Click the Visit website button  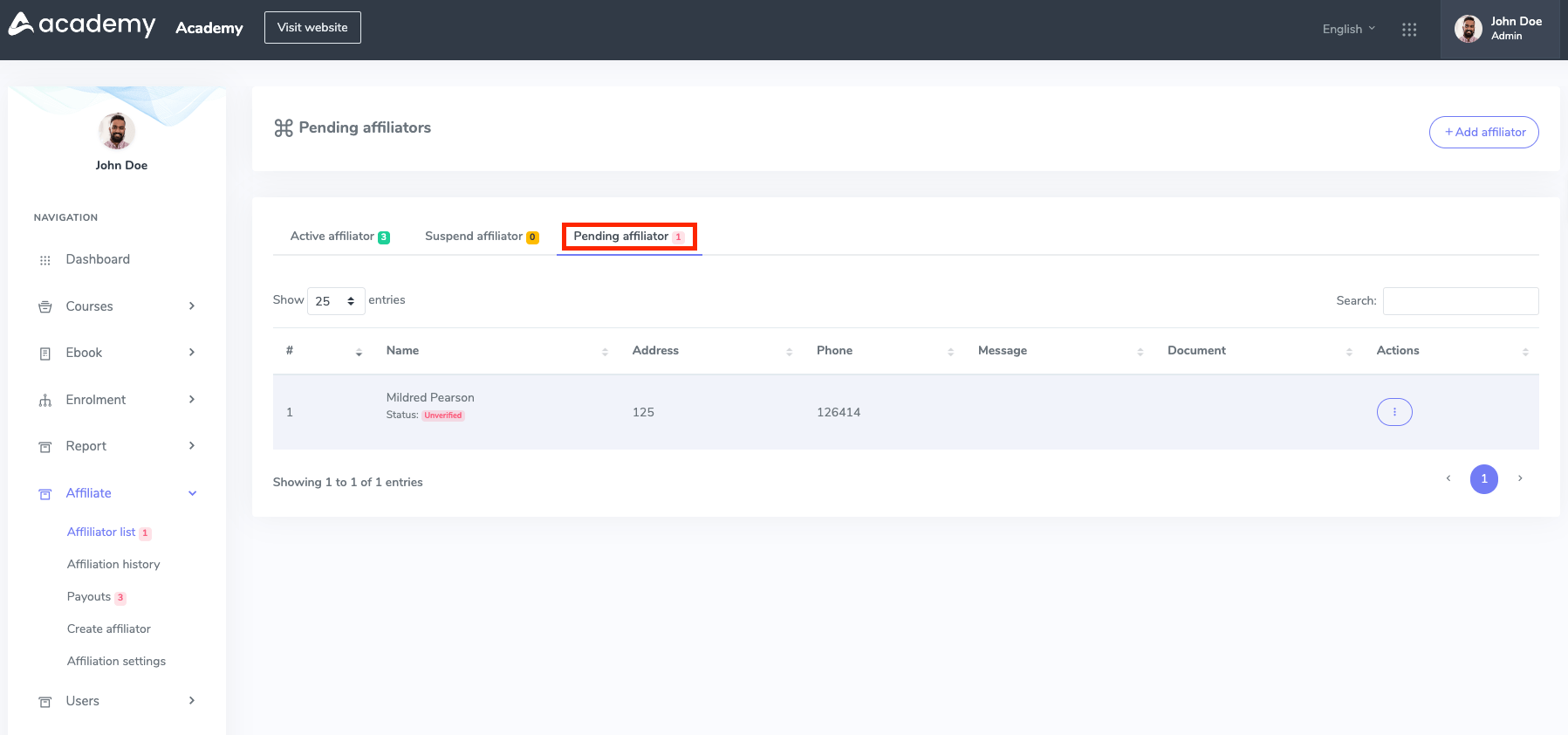point(312,28)
